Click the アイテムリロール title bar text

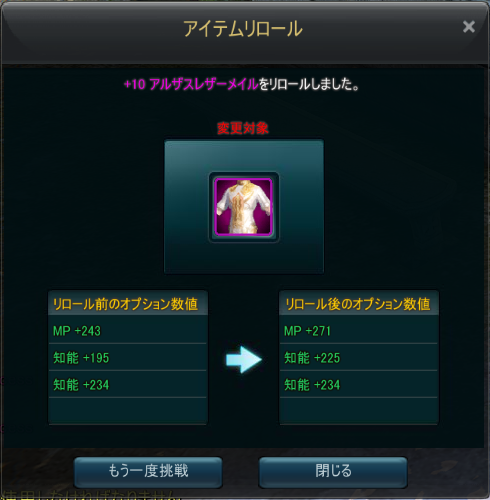tap(243, 29)
